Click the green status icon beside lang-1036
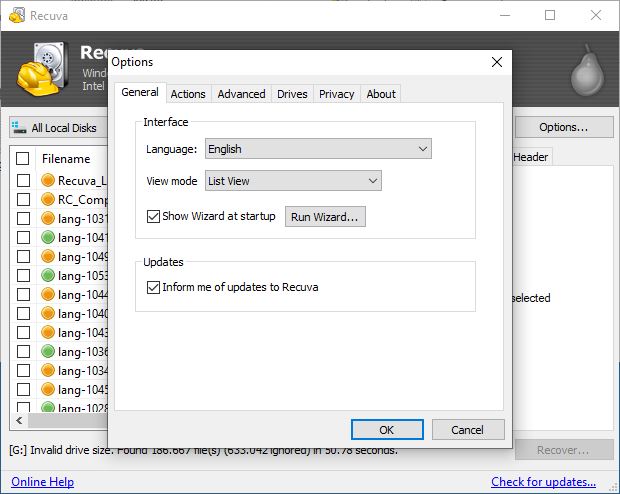Screen dimensions: 620x494 [x=48, y=351]
